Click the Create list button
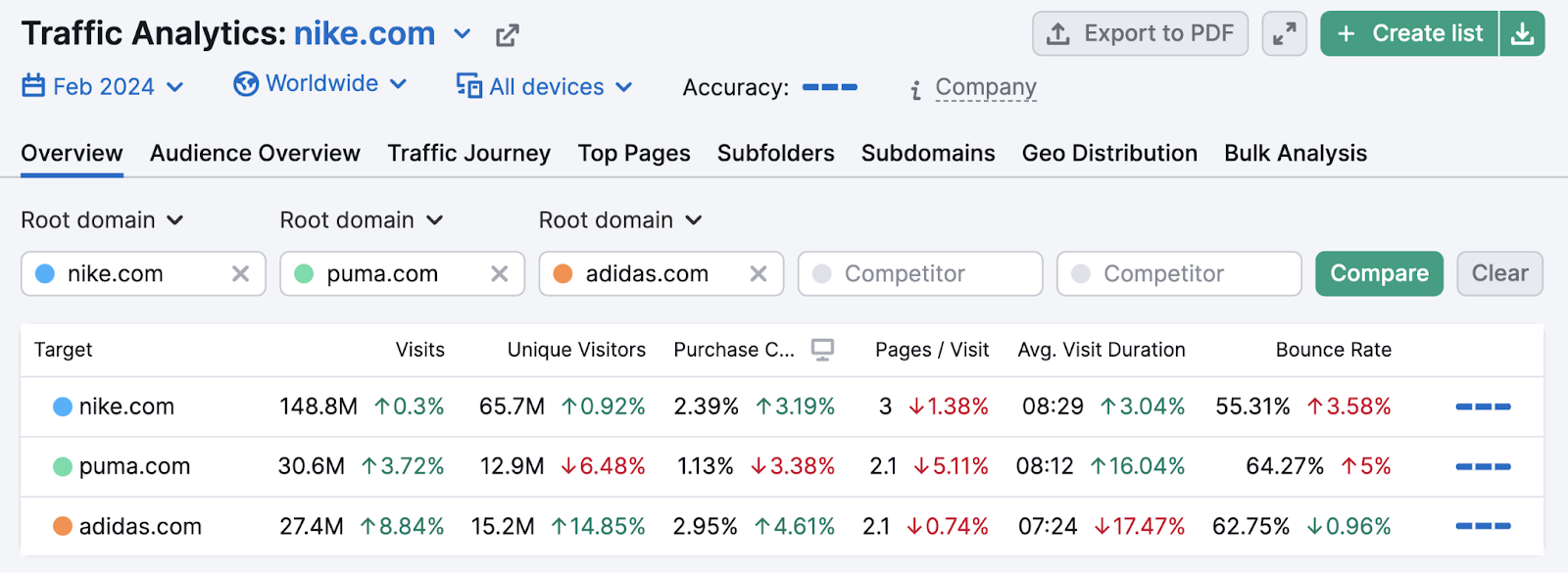 click(1409, 33)
